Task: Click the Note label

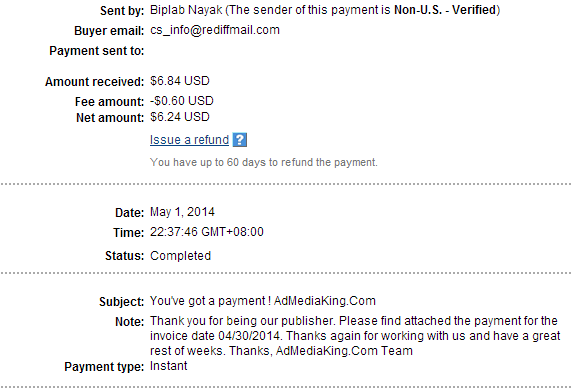Action: 130,322
